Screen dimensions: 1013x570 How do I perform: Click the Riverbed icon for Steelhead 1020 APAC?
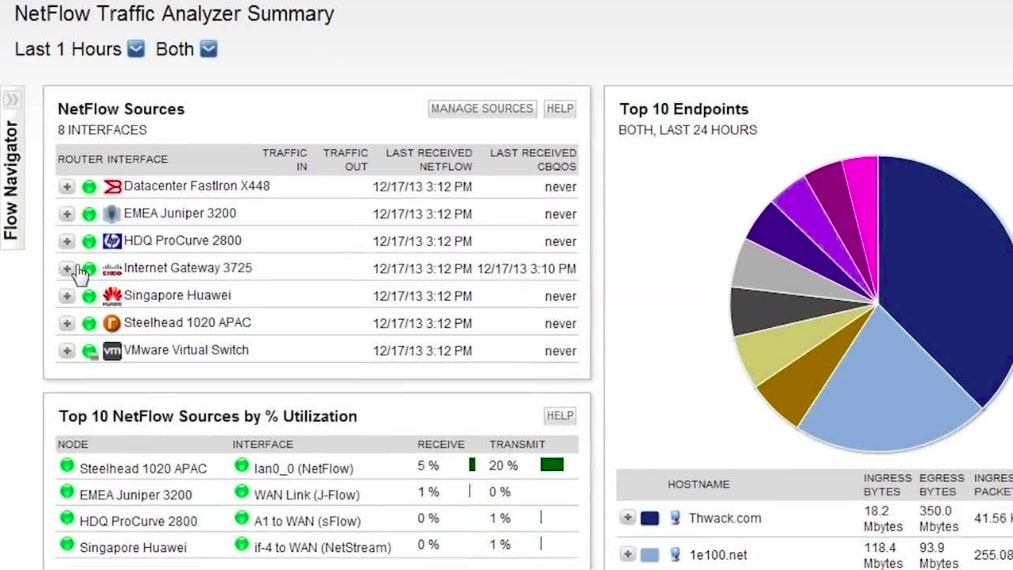point(112,323)
